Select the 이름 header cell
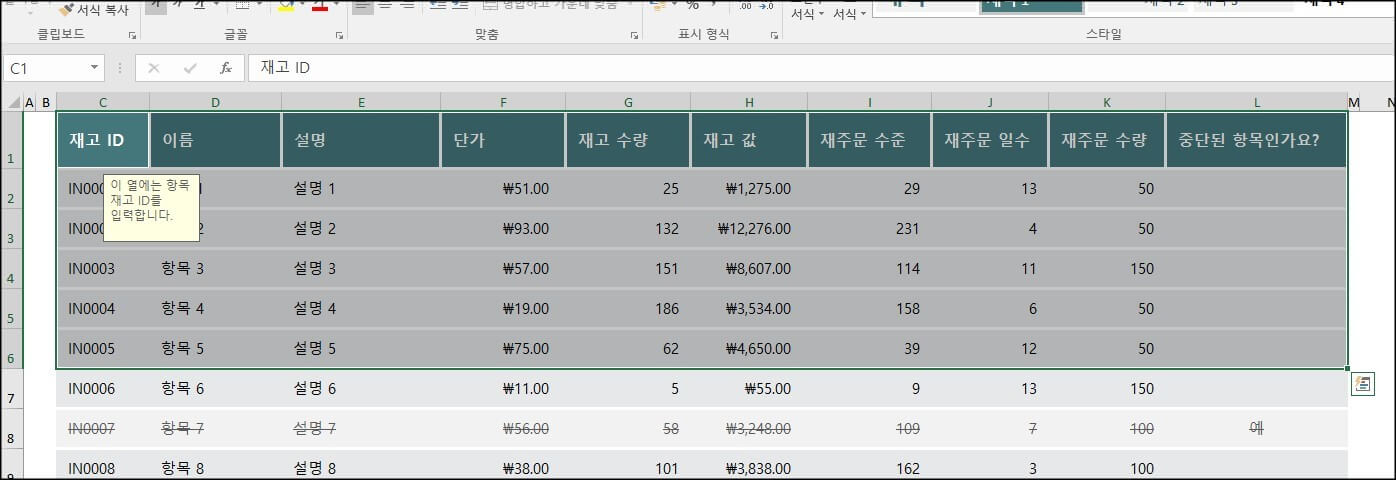This screenshot has height=480, width=1396. click(x=215, y=140)
